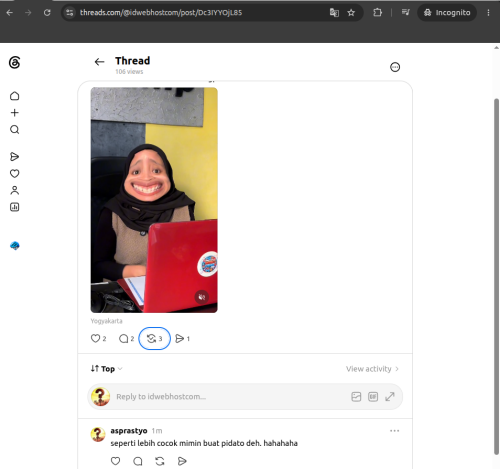This screenshot has width=500, height=469.
Task: Click the video thumbnail of the post
Action: [x=154, y=200]
